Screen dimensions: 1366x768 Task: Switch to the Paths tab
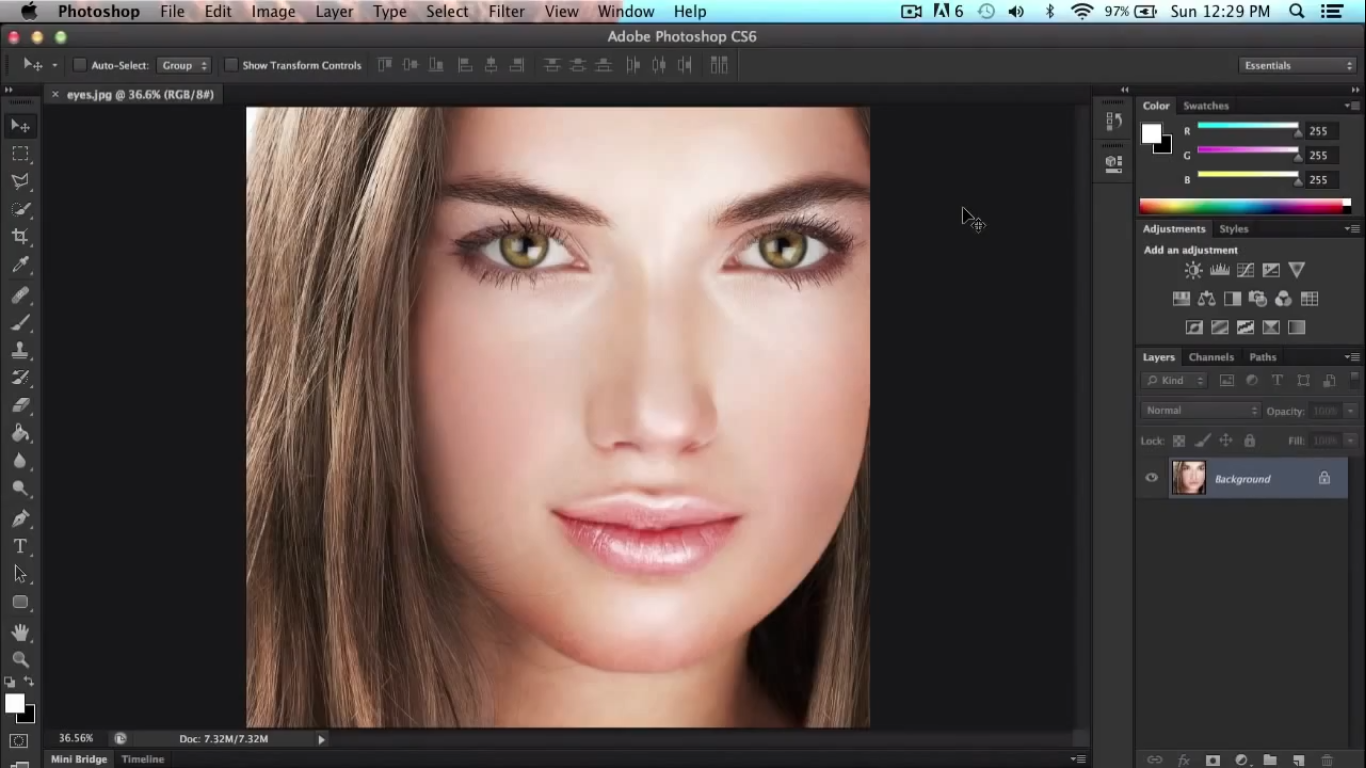click(x=1263, y=357)
